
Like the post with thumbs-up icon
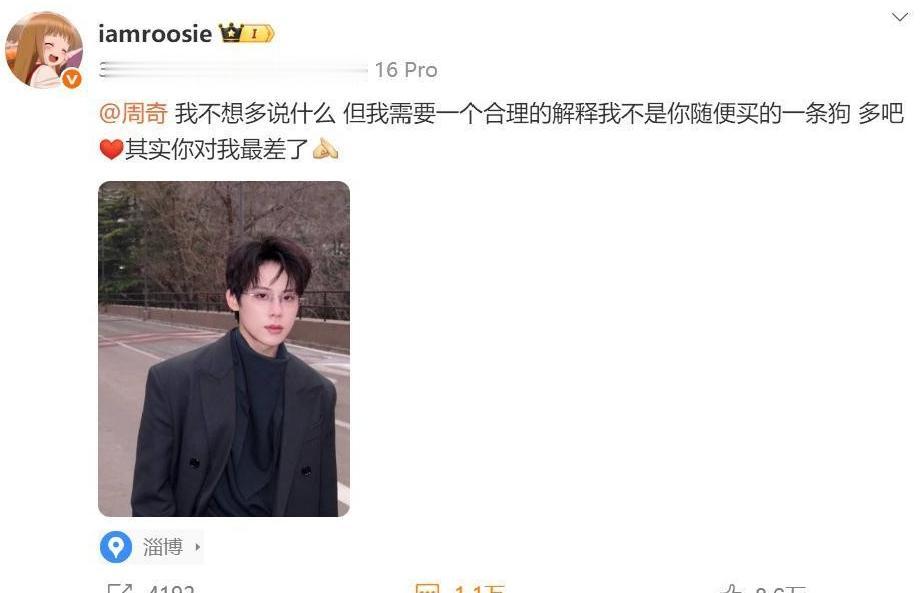[x=732, y=588]
